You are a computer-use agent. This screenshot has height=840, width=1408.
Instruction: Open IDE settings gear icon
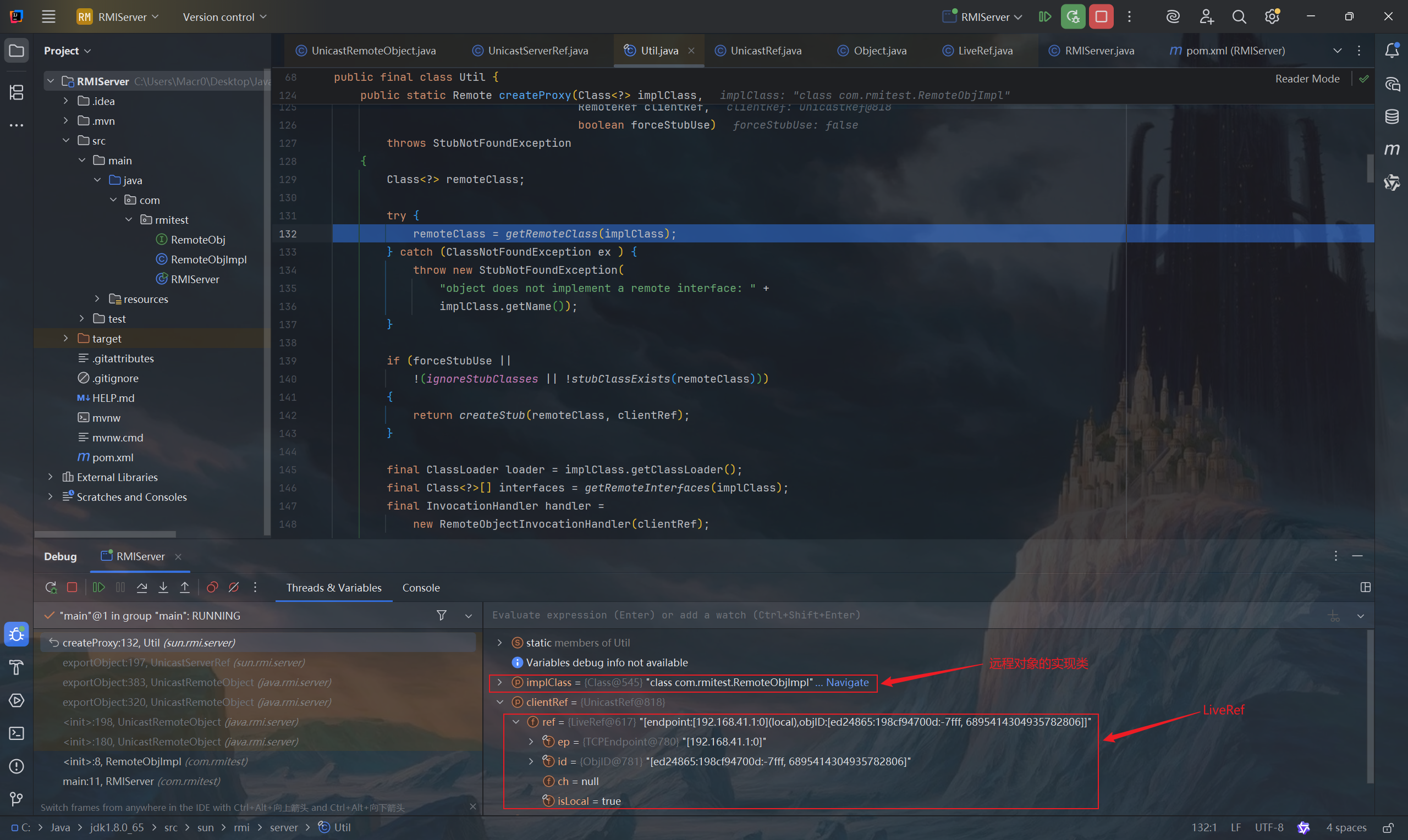[x=1272, y=16]
